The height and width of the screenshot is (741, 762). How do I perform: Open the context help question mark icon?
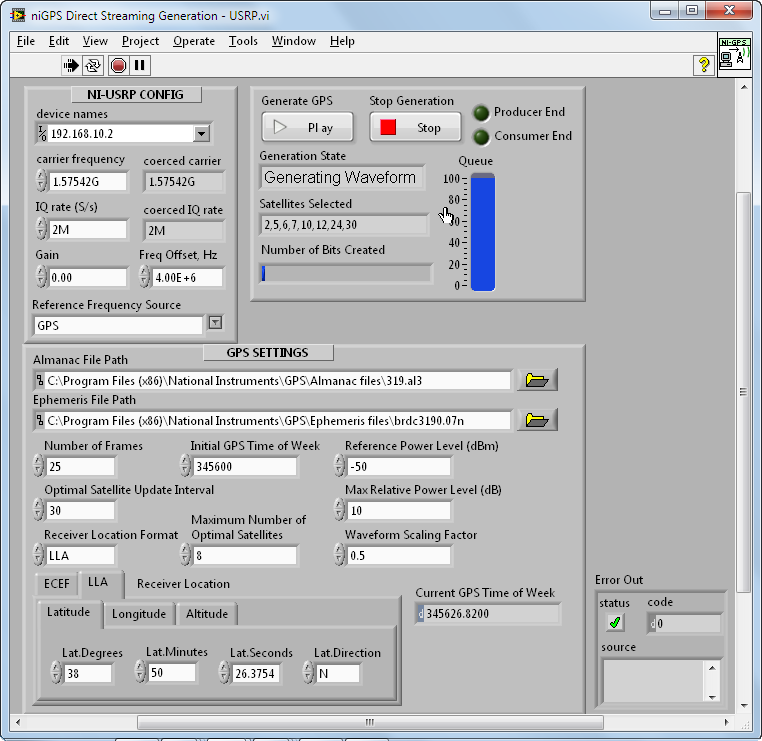point(703,65)
